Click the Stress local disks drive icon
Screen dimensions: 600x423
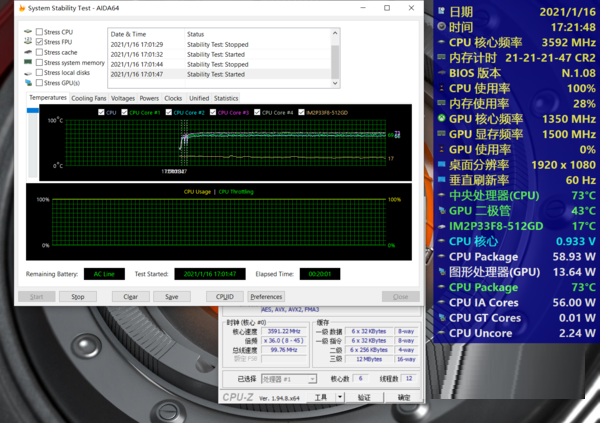point(28,73)
